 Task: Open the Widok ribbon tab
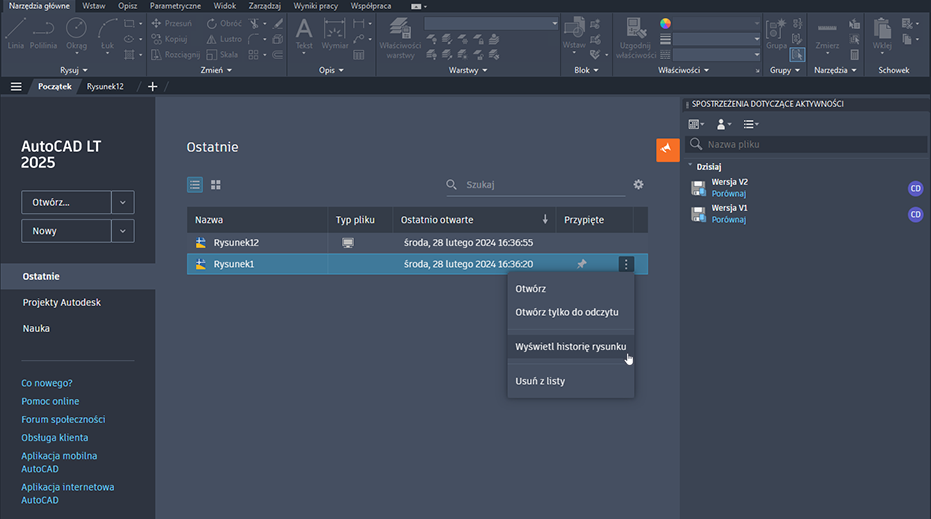pyautogui.click(x=224, y=6)
